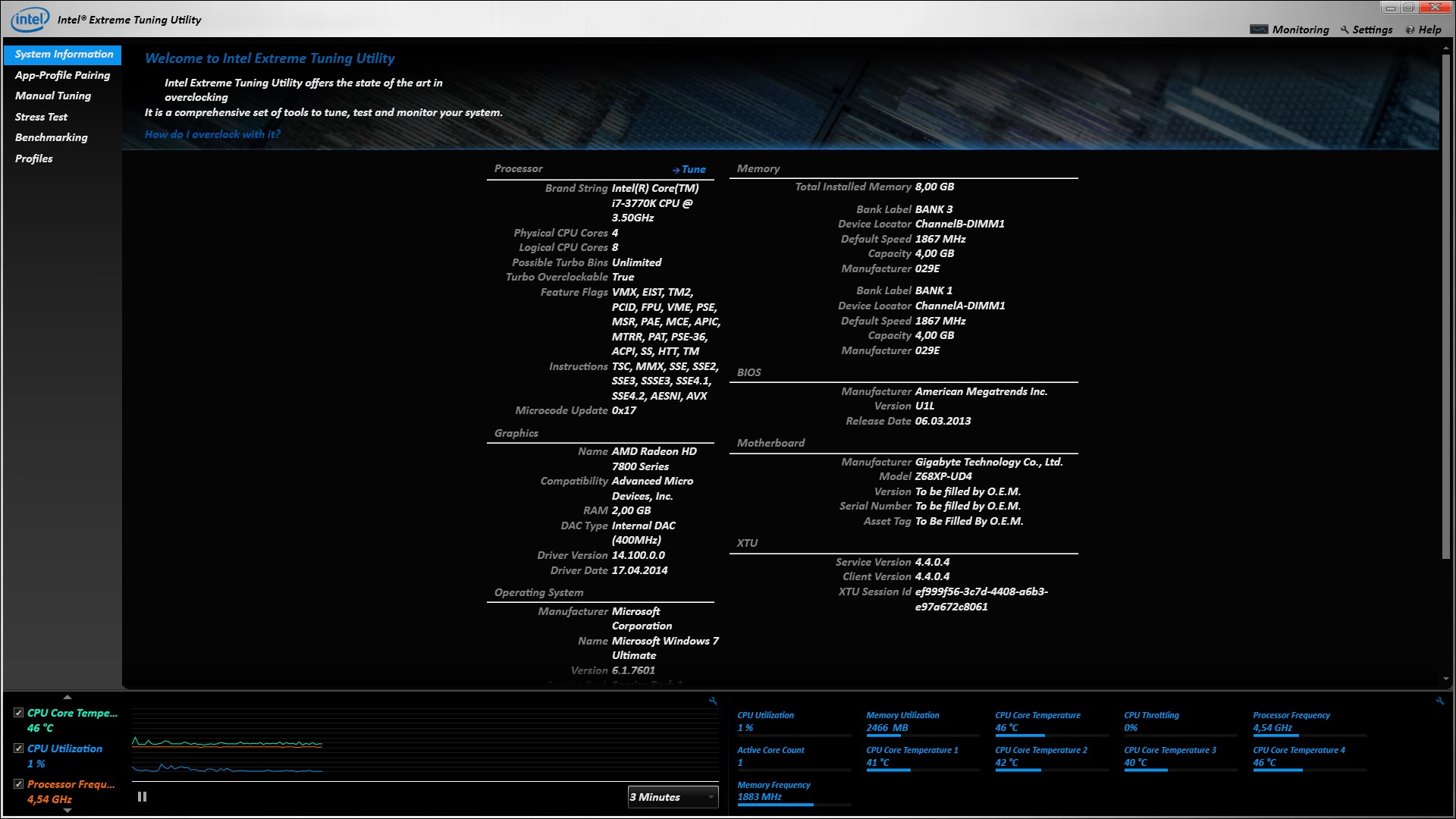Click 'American Megatrends Inc.' BIOS manufacturer
The image size is (1456, 819).
(981, 391)
